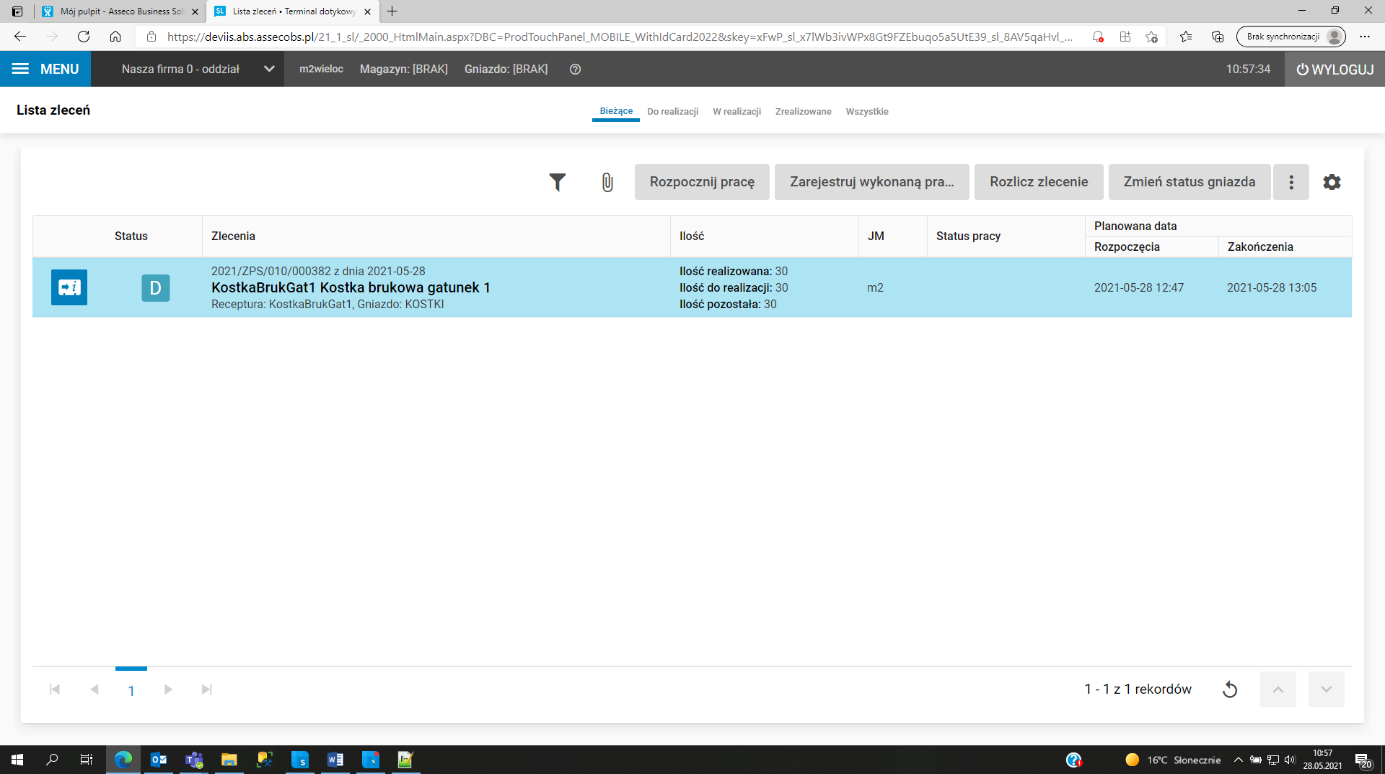Viewport: 1385px width, 774px height.
Task: Click the Status pracy column header
Action: (1007, 236)
